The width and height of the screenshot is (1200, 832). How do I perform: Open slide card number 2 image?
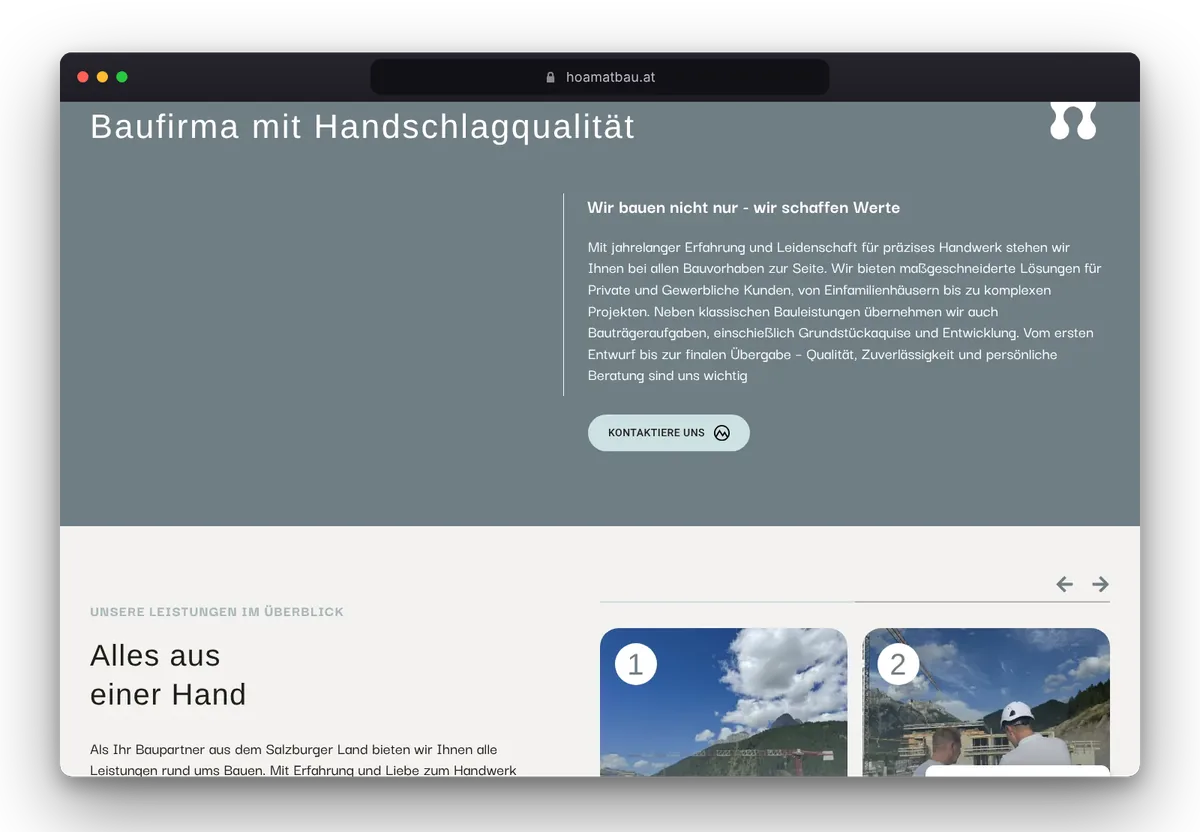pos(986,702)
